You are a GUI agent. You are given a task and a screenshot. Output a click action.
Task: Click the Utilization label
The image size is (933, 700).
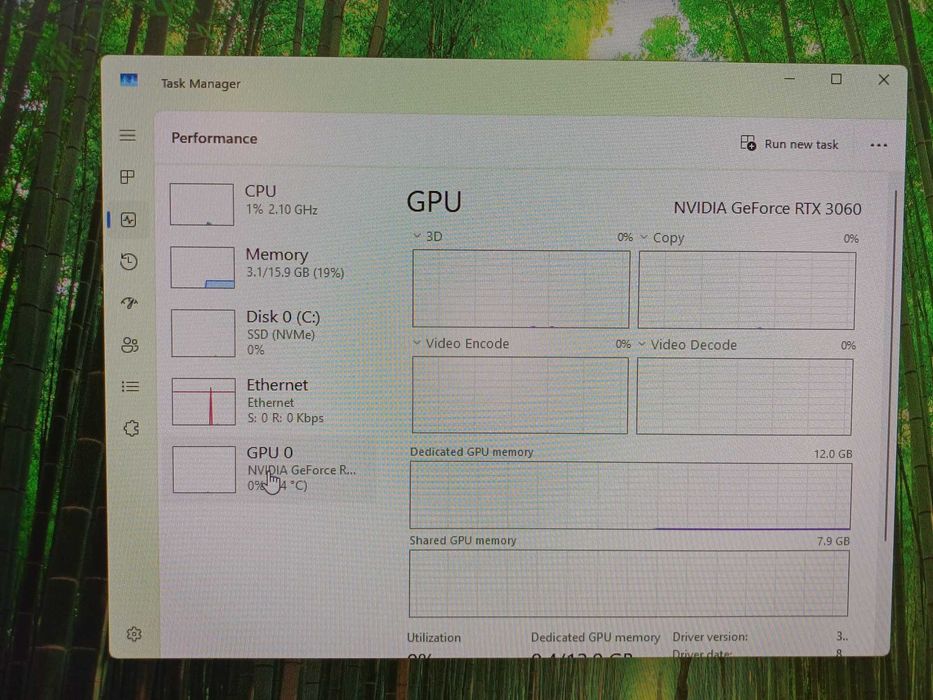[x=434, y=638]
